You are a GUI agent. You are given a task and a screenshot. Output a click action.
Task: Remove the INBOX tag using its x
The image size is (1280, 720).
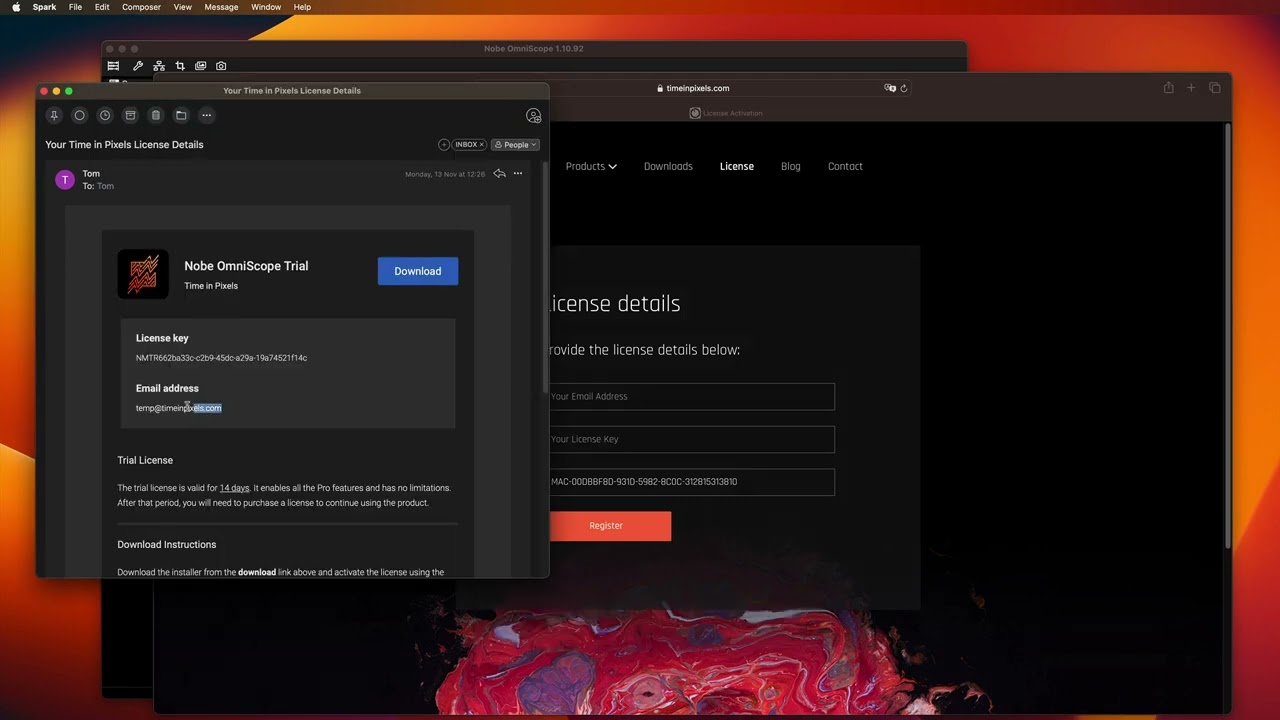pos(481,145)
